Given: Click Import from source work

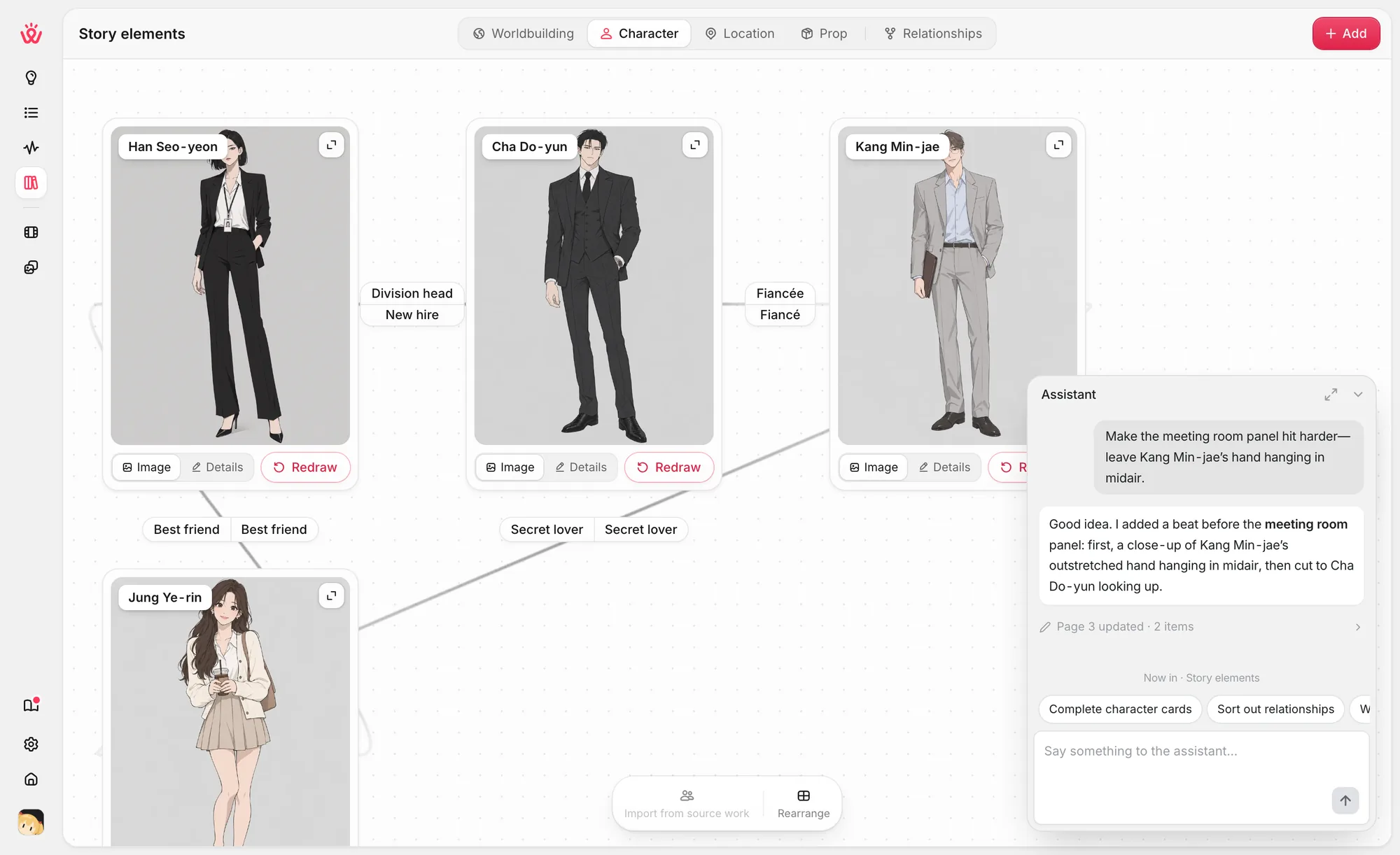Looking at the screenshot, I should pos(687,804).
